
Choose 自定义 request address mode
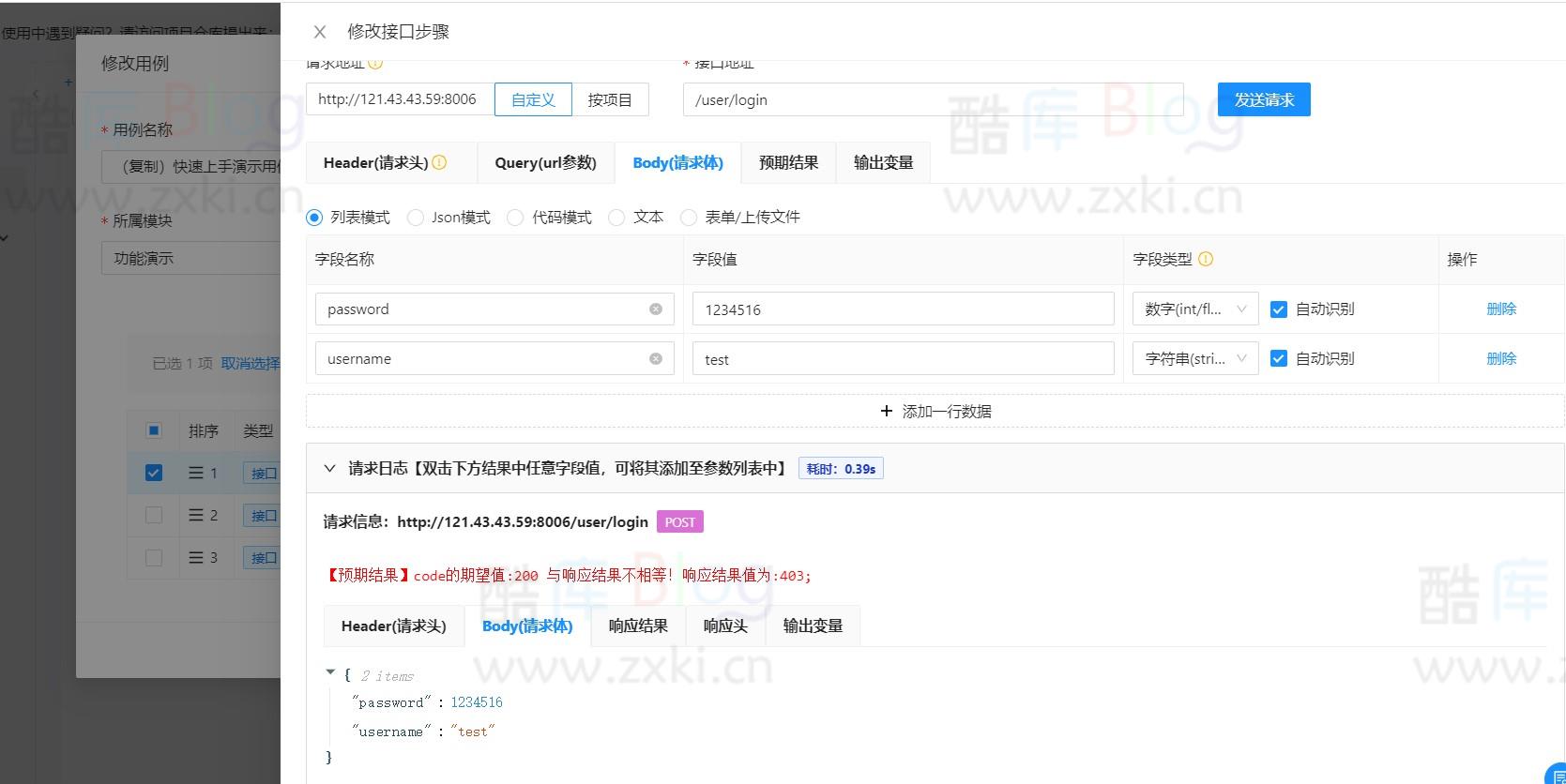533,99
